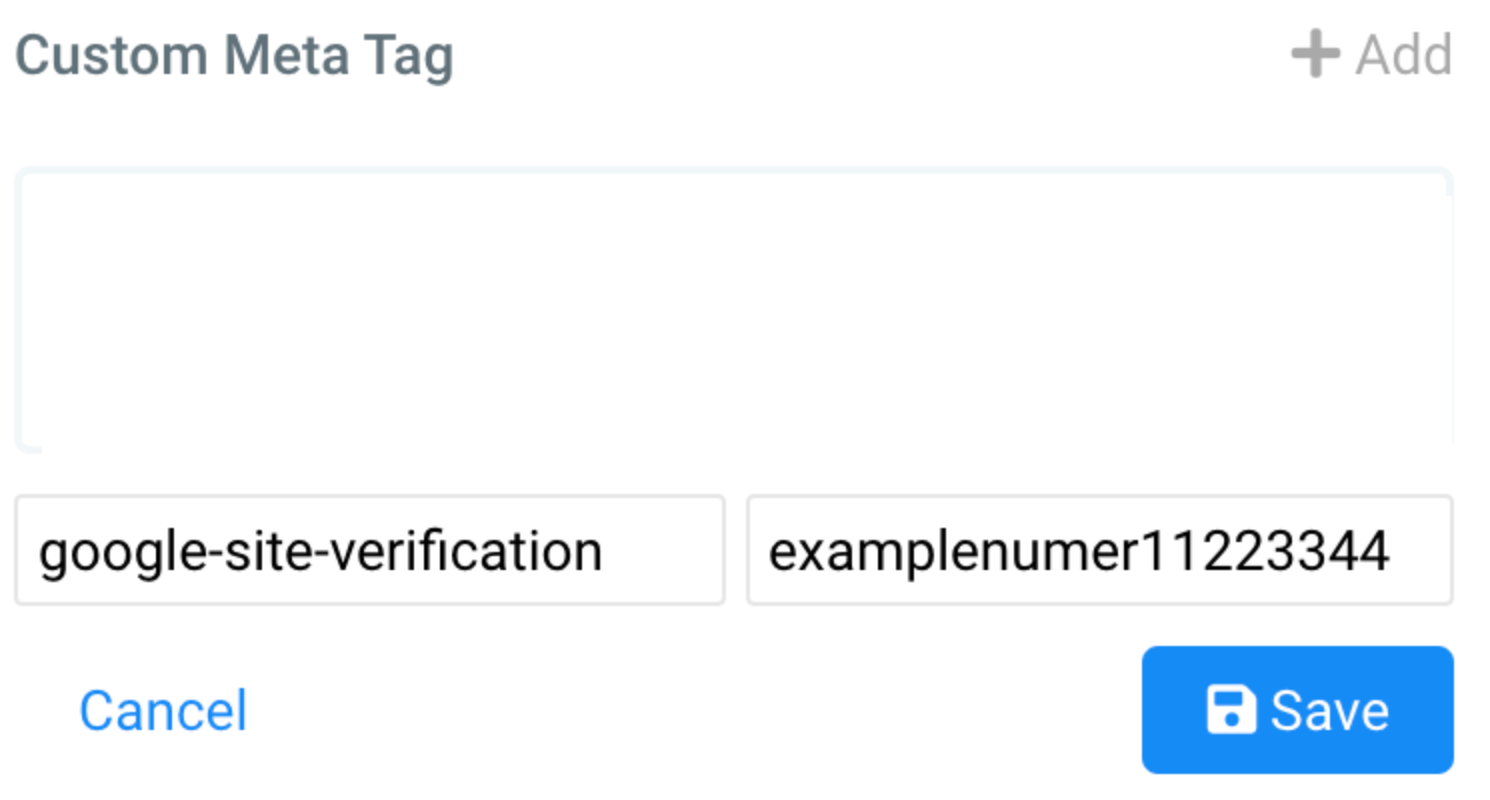
Task: Add a new custom meta tag
Action: [x=1372, y=54]
